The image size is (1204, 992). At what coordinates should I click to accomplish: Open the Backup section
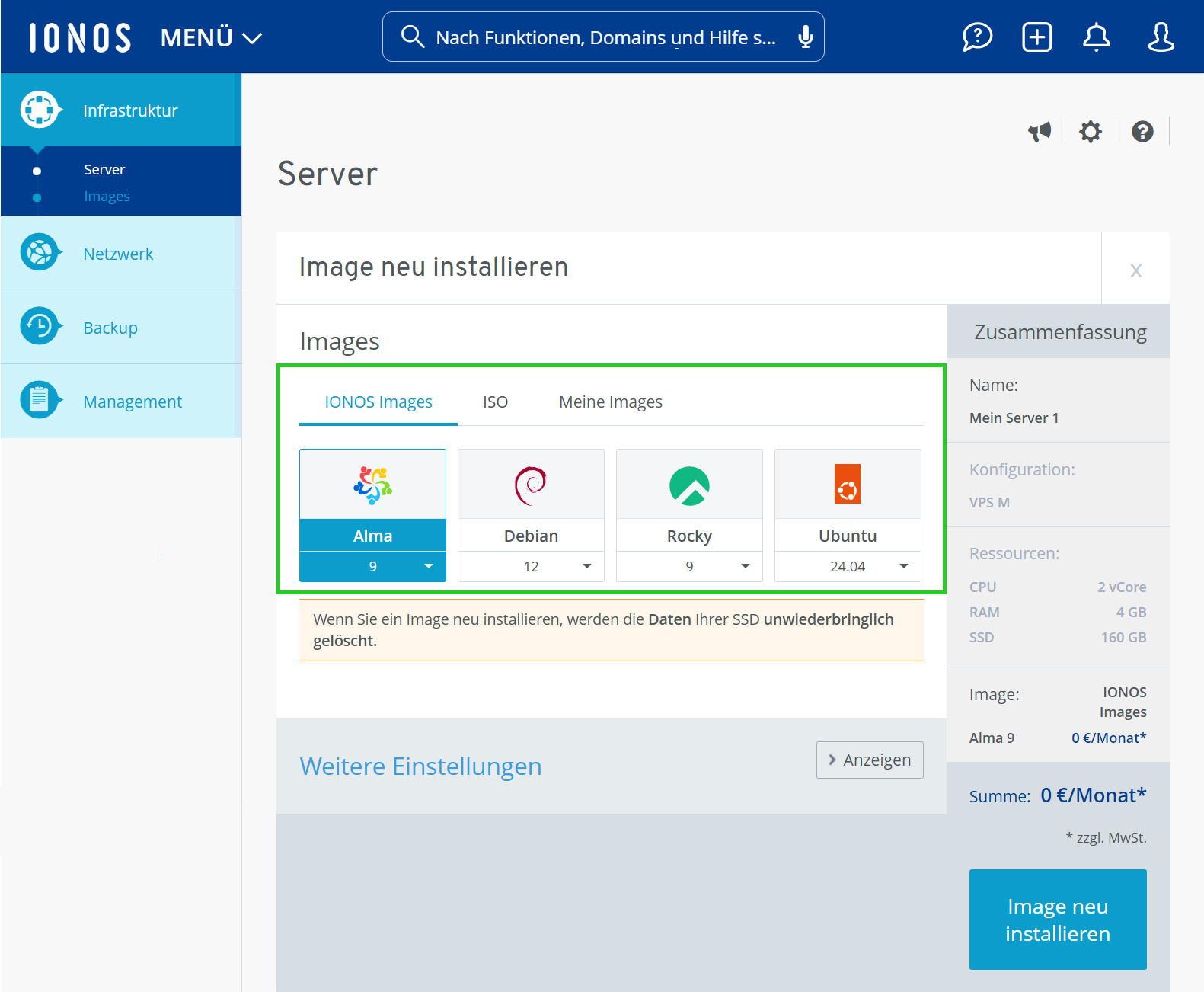[x=121, y=327]
